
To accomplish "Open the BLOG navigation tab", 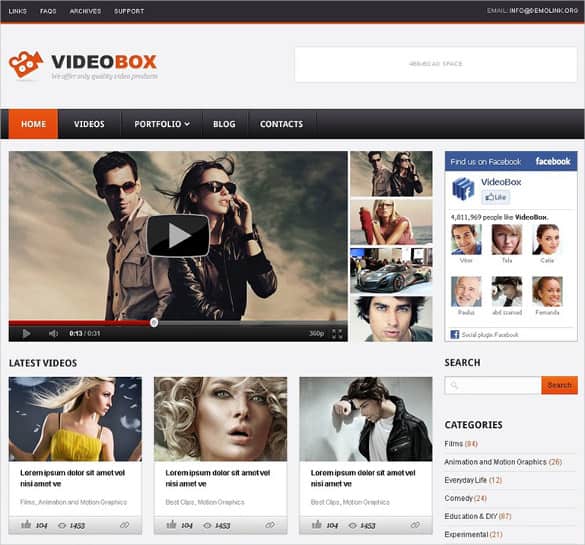I will point(224,124).
